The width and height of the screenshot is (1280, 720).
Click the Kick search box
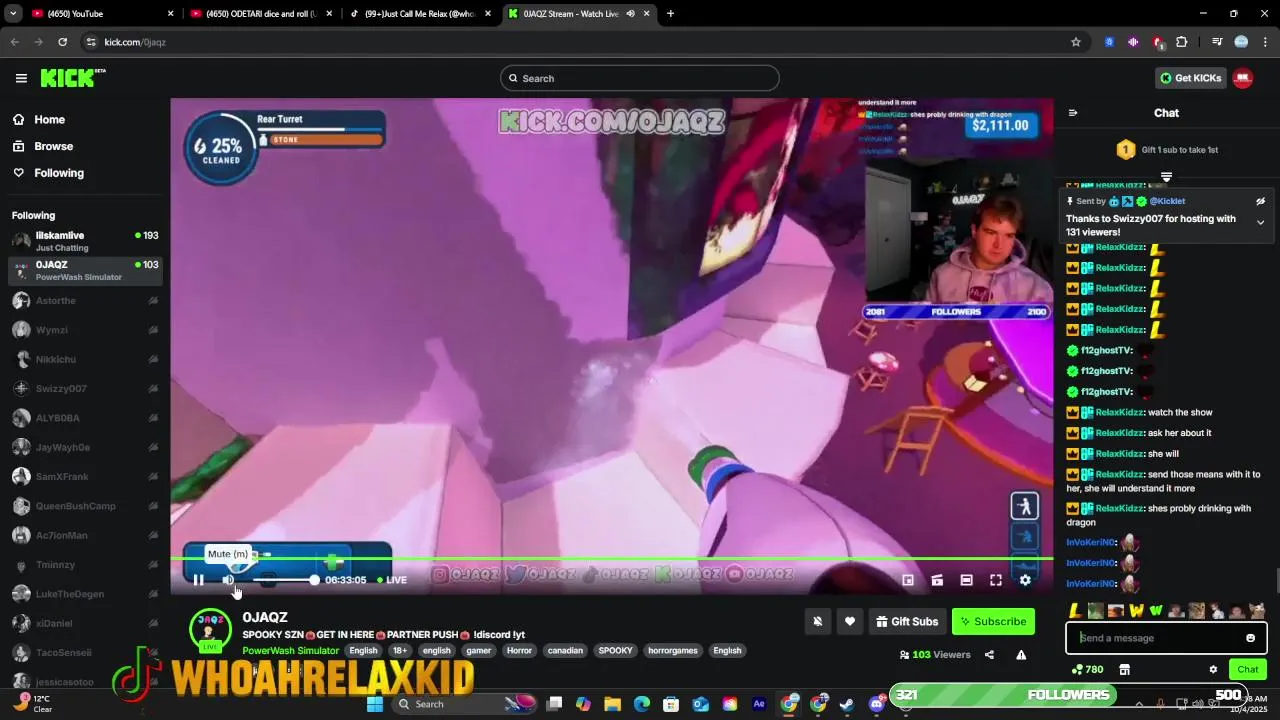[640, 78]
